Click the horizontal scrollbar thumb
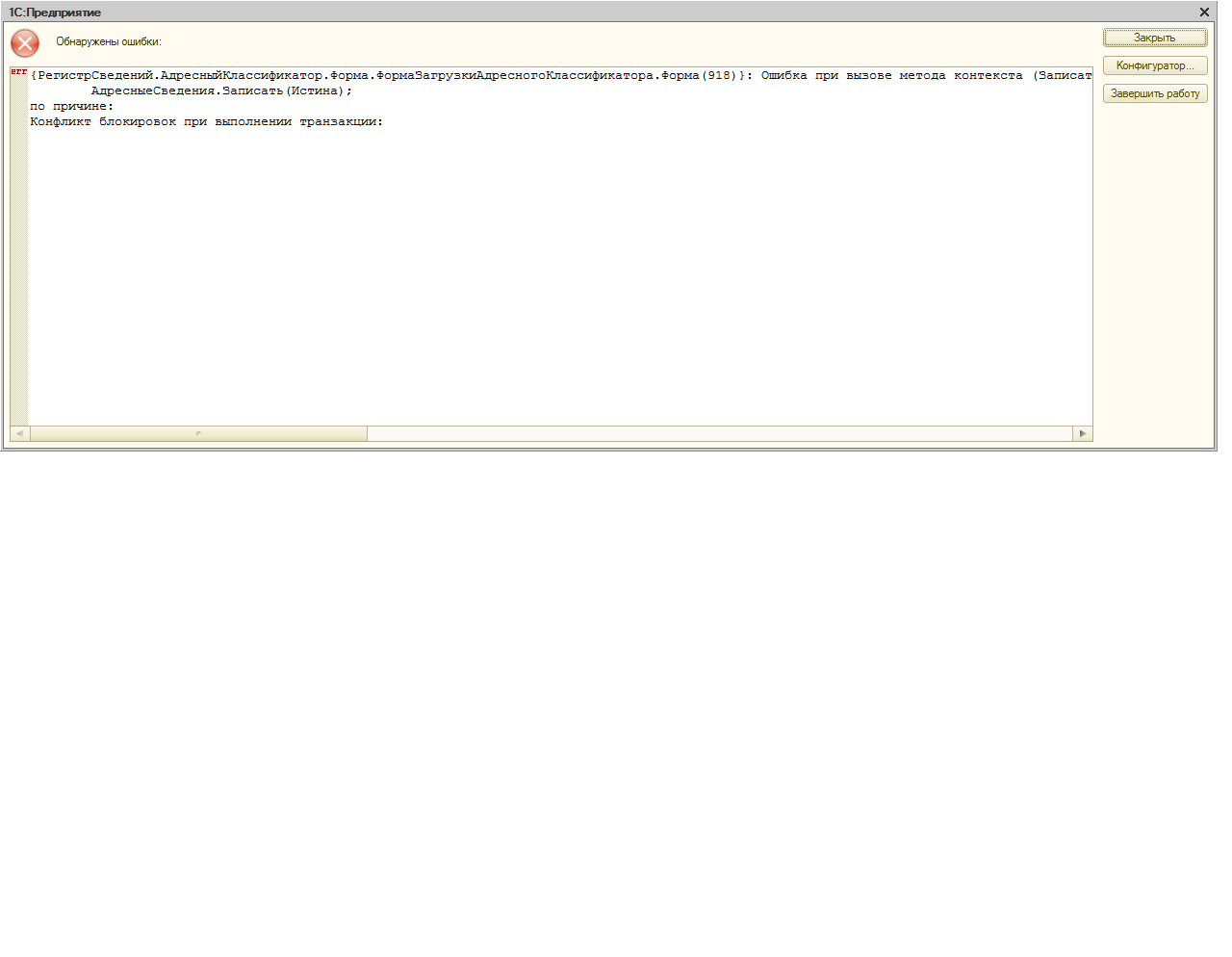Viewport: 1232px width, 957px height. (198, 434)
